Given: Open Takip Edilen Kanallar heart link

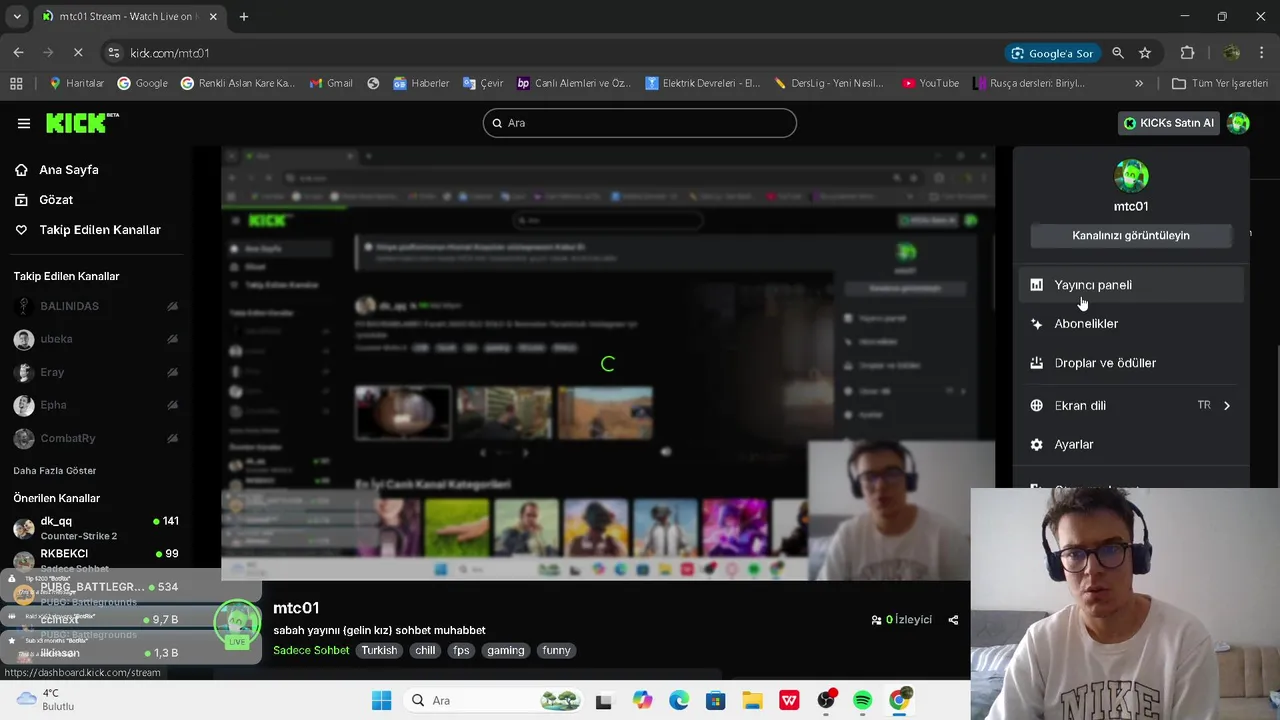Looking at the screenshot, I should point(87,230).
